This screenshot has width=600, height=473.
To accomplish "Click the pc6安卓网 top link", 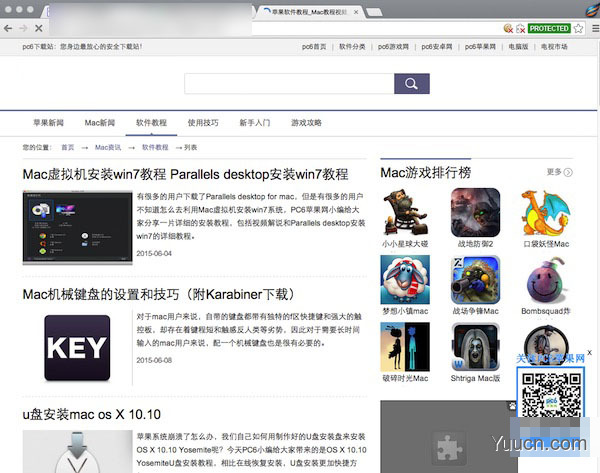I will pos(437,47).
